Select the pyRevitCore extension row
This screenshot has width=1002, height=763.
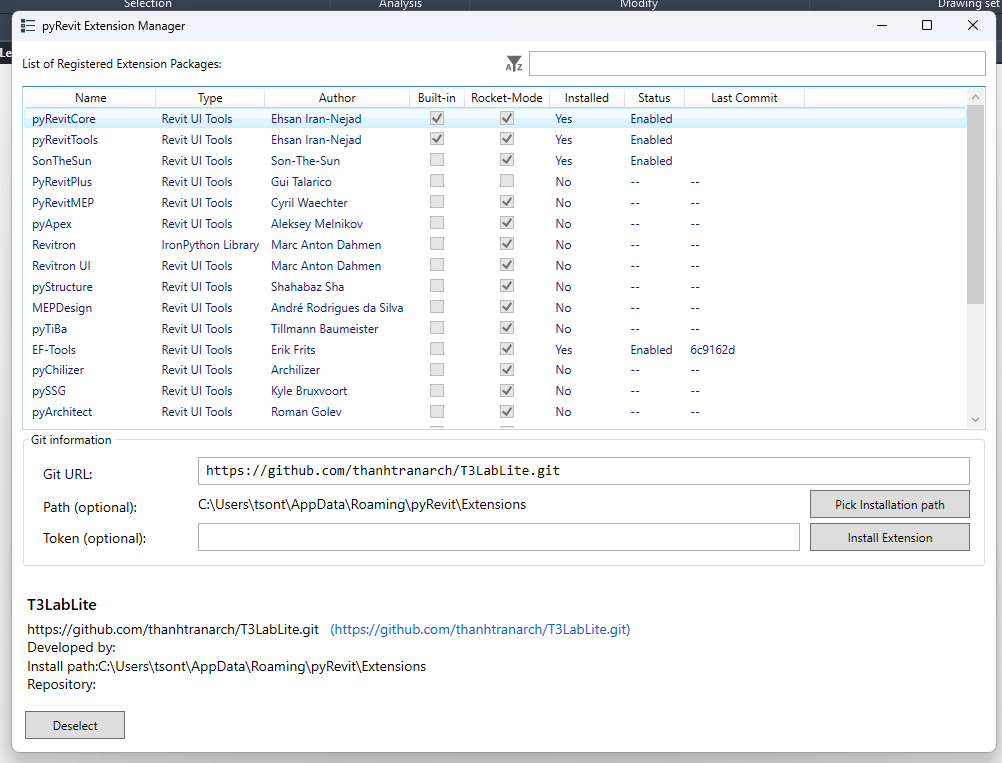click(x=495, y=118)
